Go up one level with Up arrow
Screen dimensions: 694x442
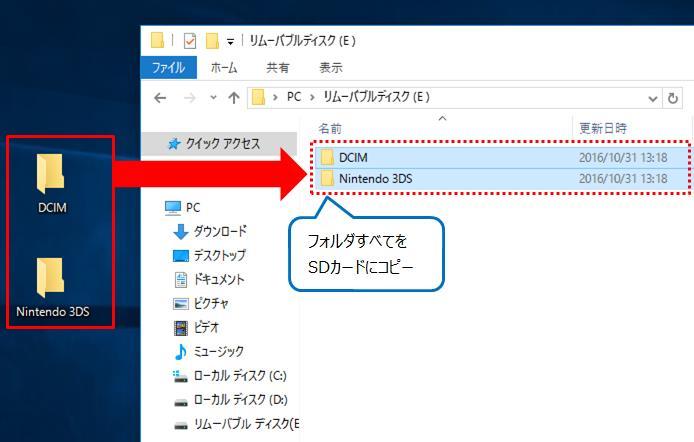pos(233,97)
